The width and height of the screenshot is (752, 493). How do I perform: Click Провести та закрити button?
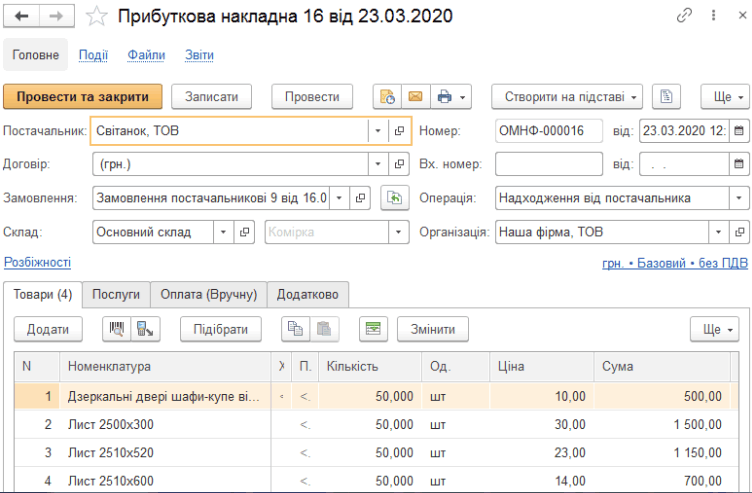82,97
